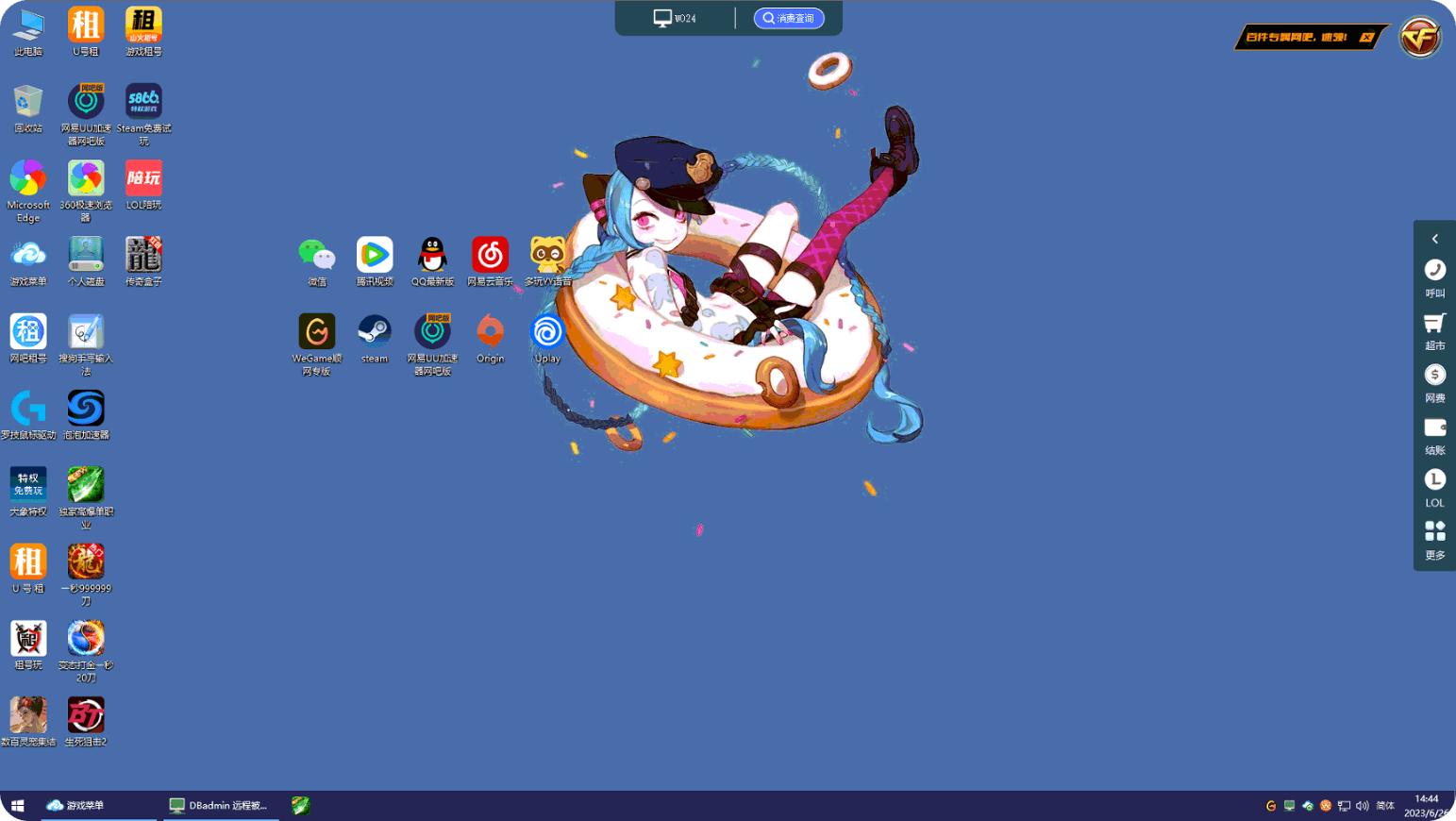
Task: Collapse the right sidebar with chevron
Action: click(x=1435, y=239)
